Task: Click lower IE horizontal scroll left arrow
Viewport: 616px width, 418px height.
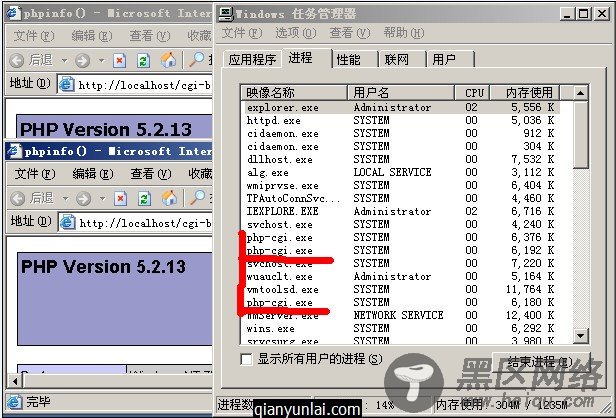Action: point(15,381)
